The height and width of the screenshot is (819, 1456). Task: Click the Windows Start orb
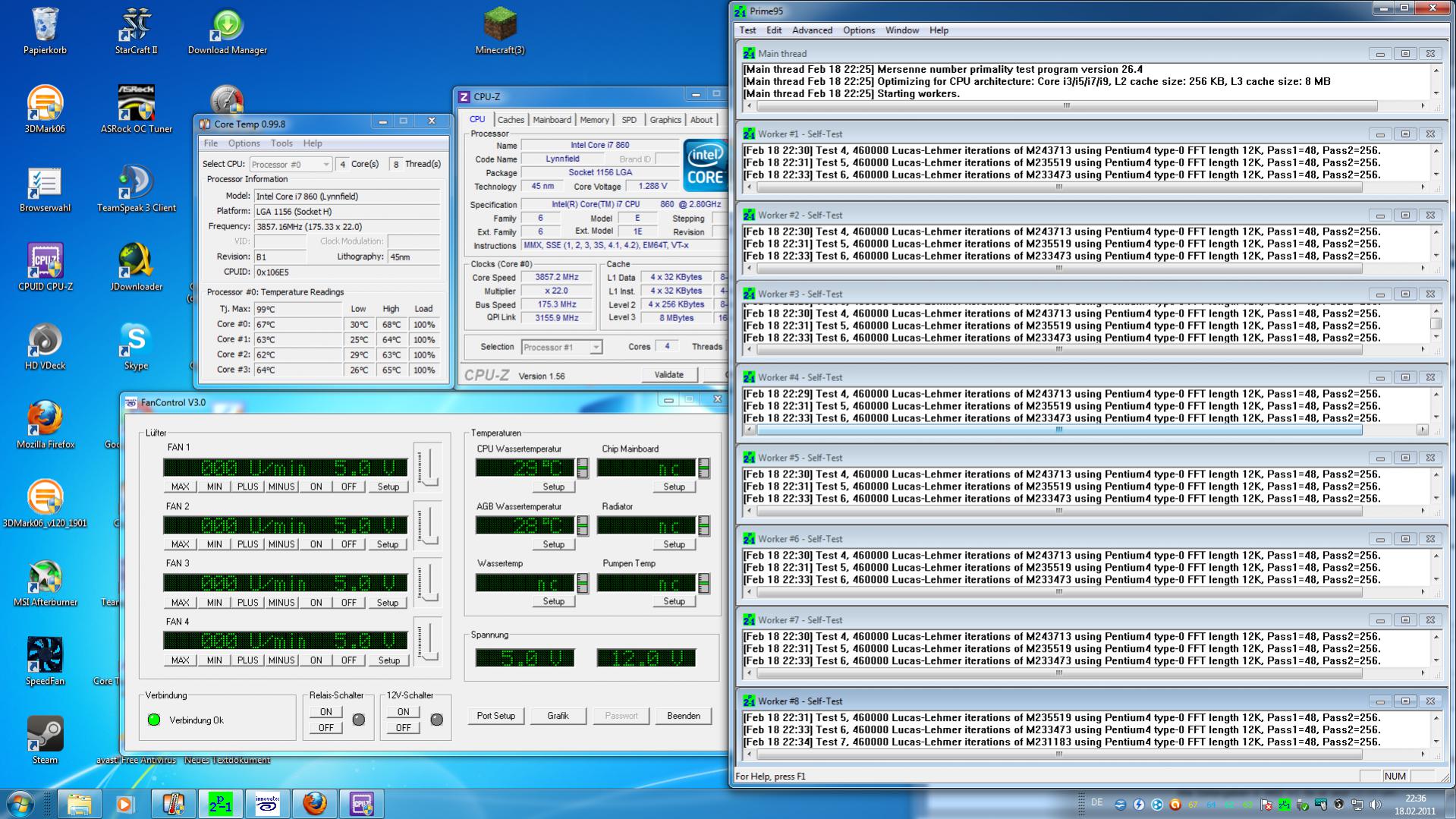point(20,803)
